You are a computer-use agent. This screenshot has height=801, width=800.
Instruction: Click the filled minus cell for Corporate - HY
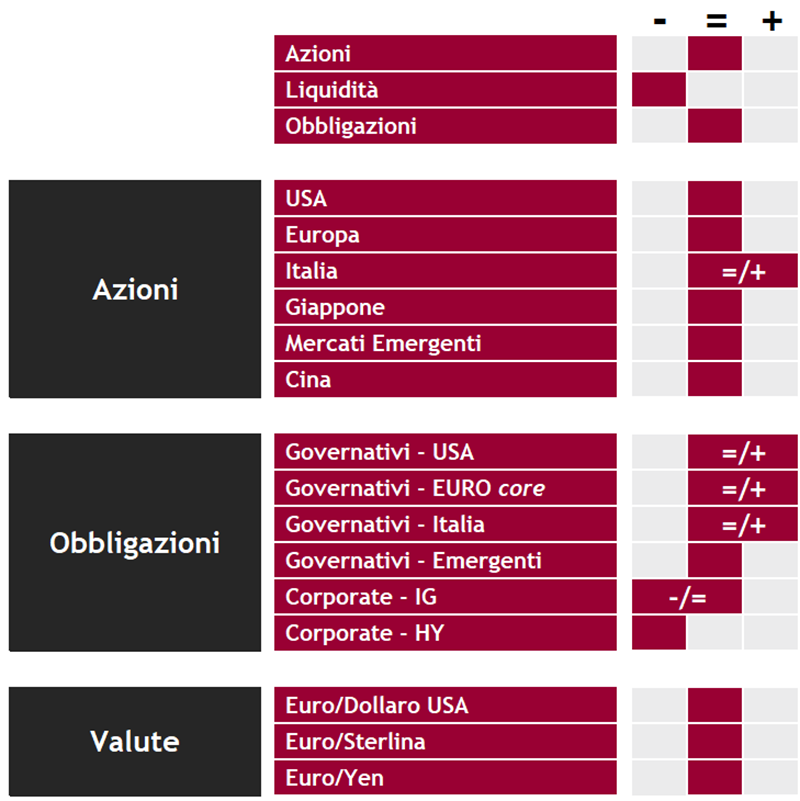click(658, 633)
